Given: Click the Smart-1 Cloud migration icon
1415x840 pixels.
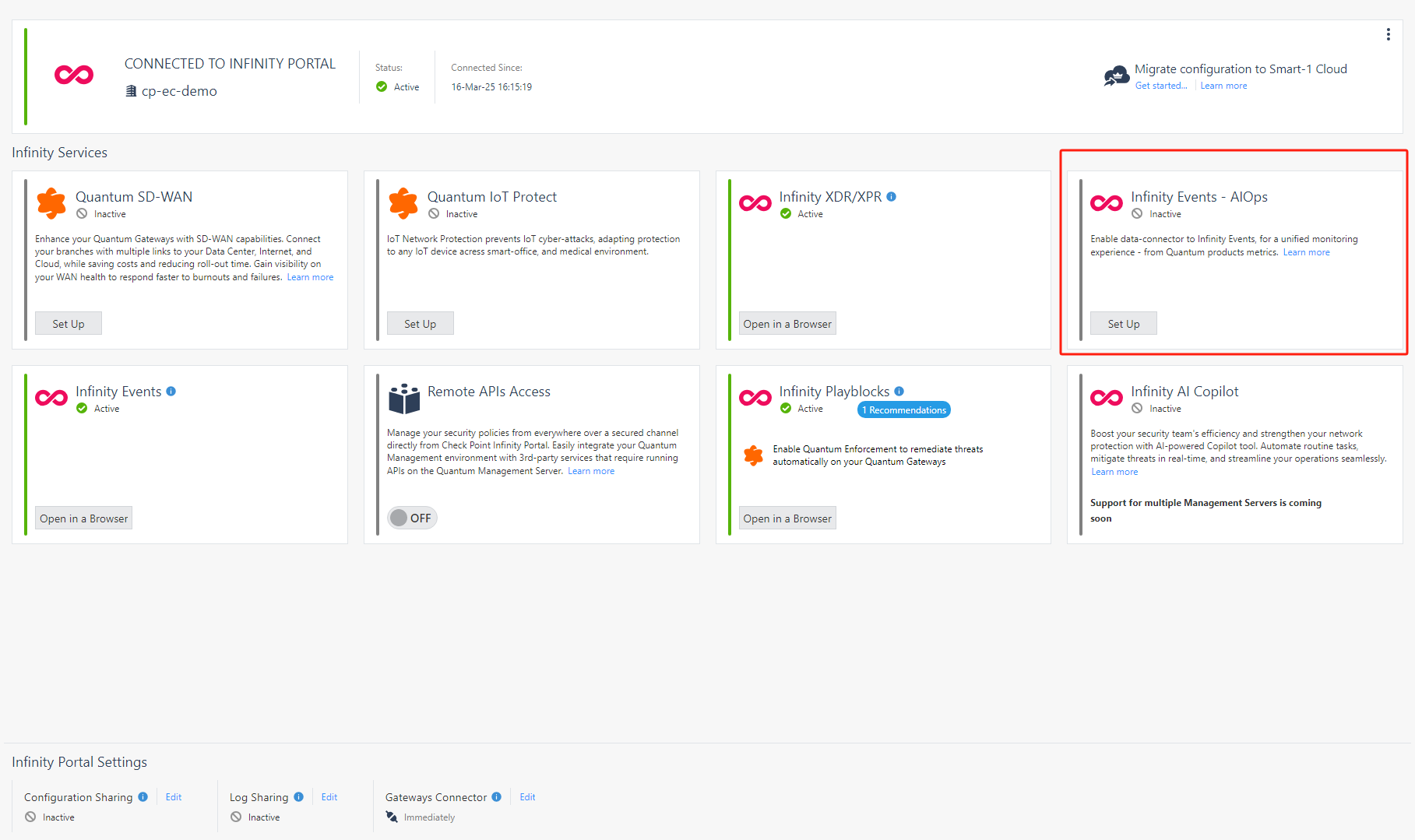Looking at the screenshot, I should tap(1117, 76).
